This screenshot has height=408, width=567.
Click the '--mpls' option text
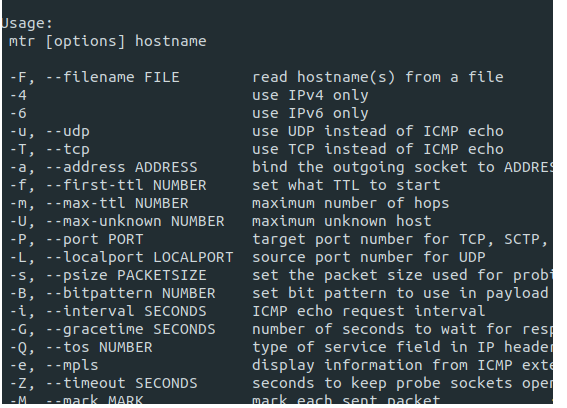point(72,365)
